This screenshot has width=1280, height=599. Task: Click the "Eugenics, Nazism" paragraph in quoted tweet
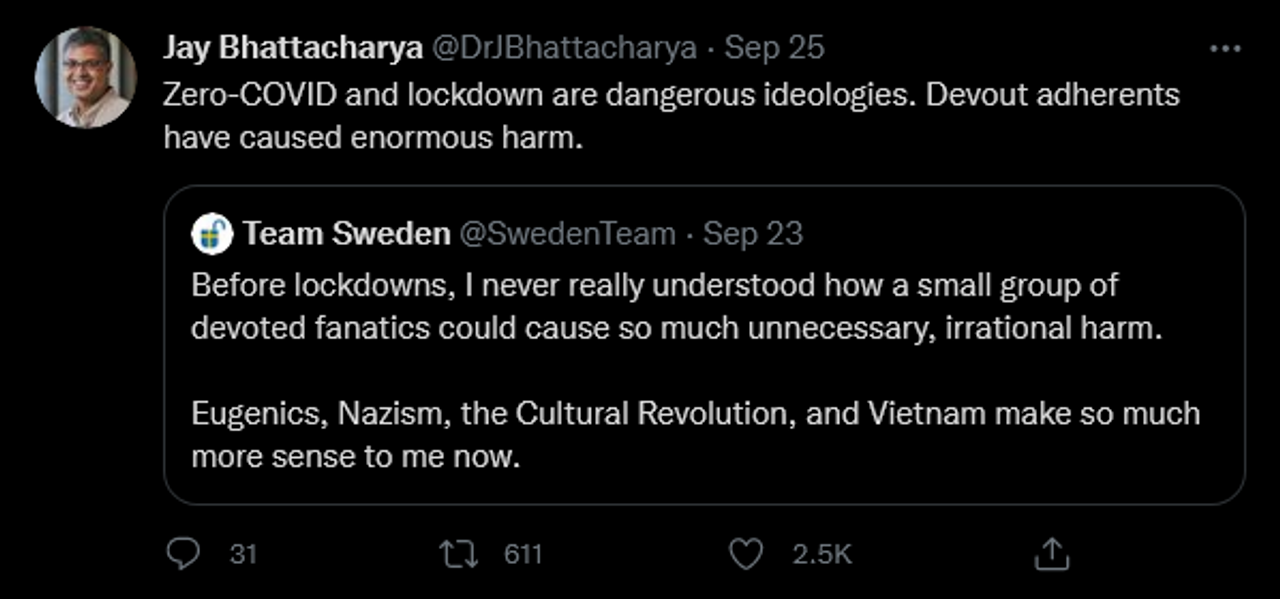695,435
